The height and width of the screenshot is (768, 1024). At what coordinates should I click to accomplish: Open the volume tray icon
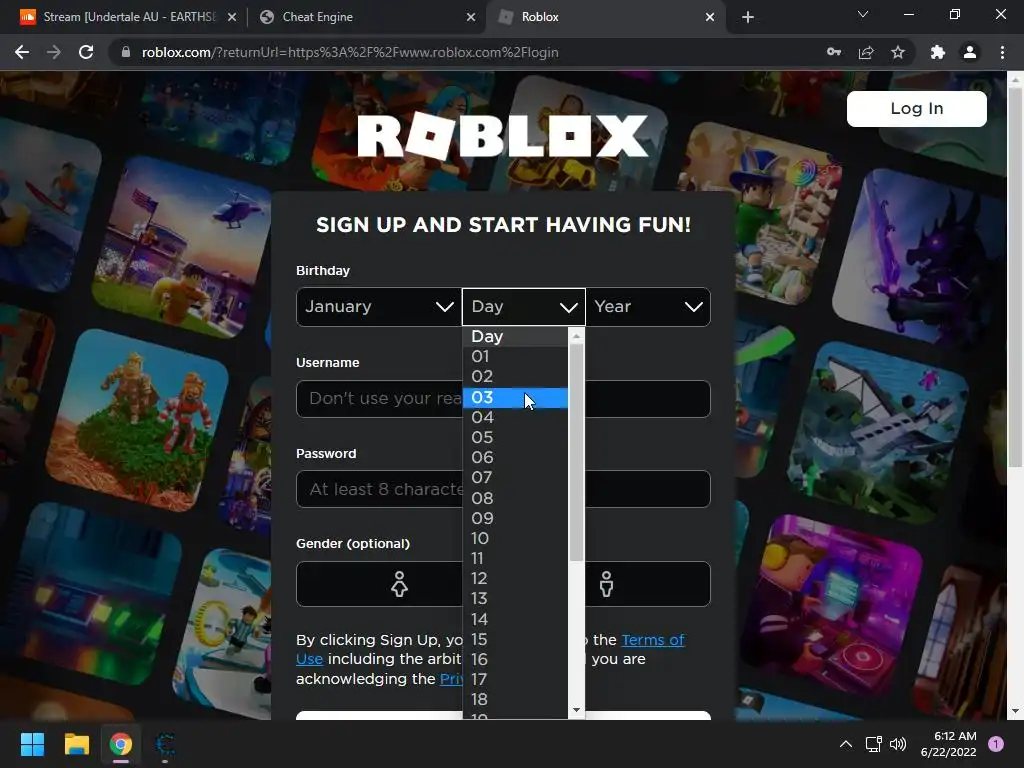click(x=899, y=744)
